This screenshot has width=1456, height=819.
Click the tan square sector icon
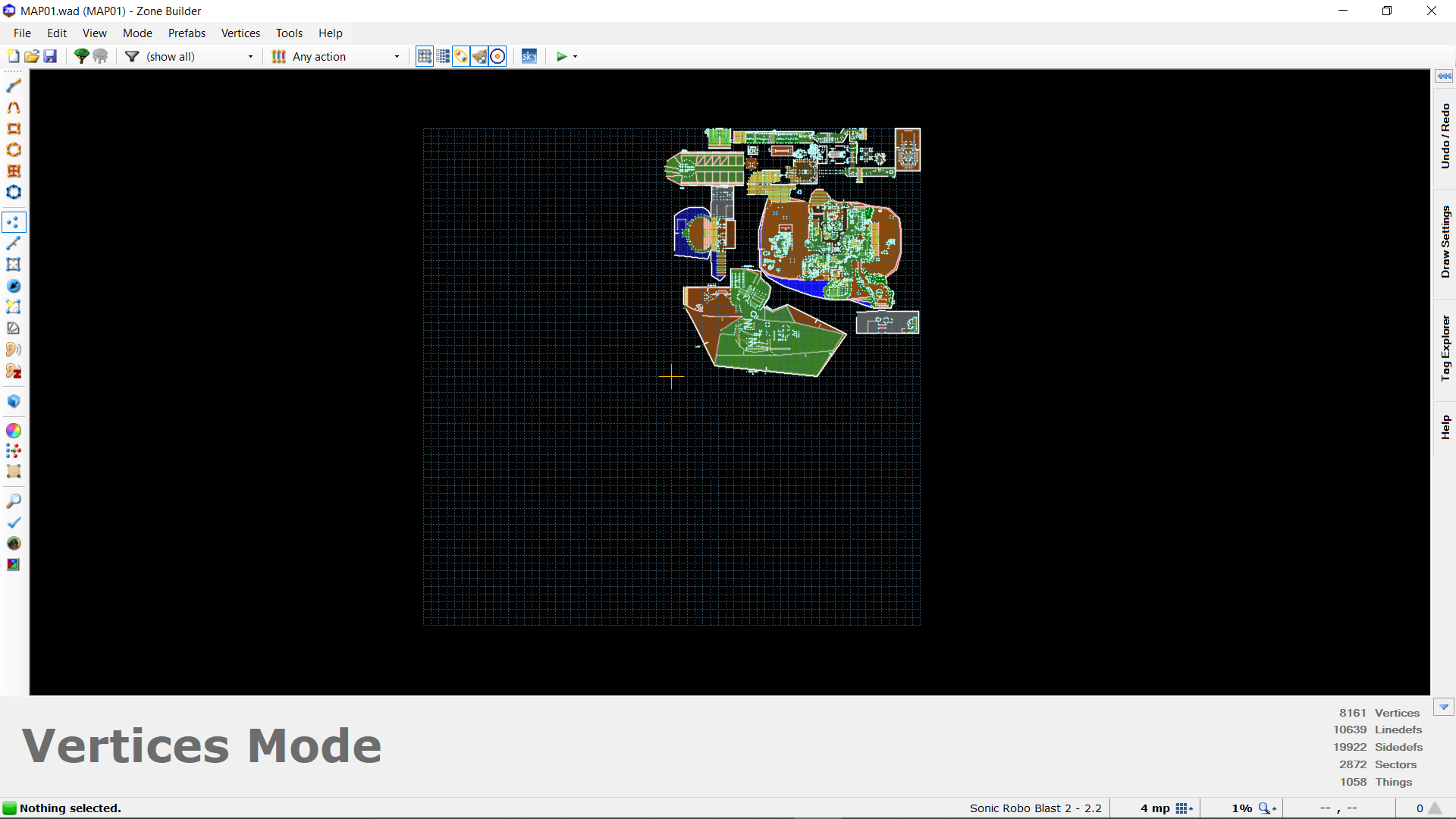pyautogui.click(x=14, y=471)
